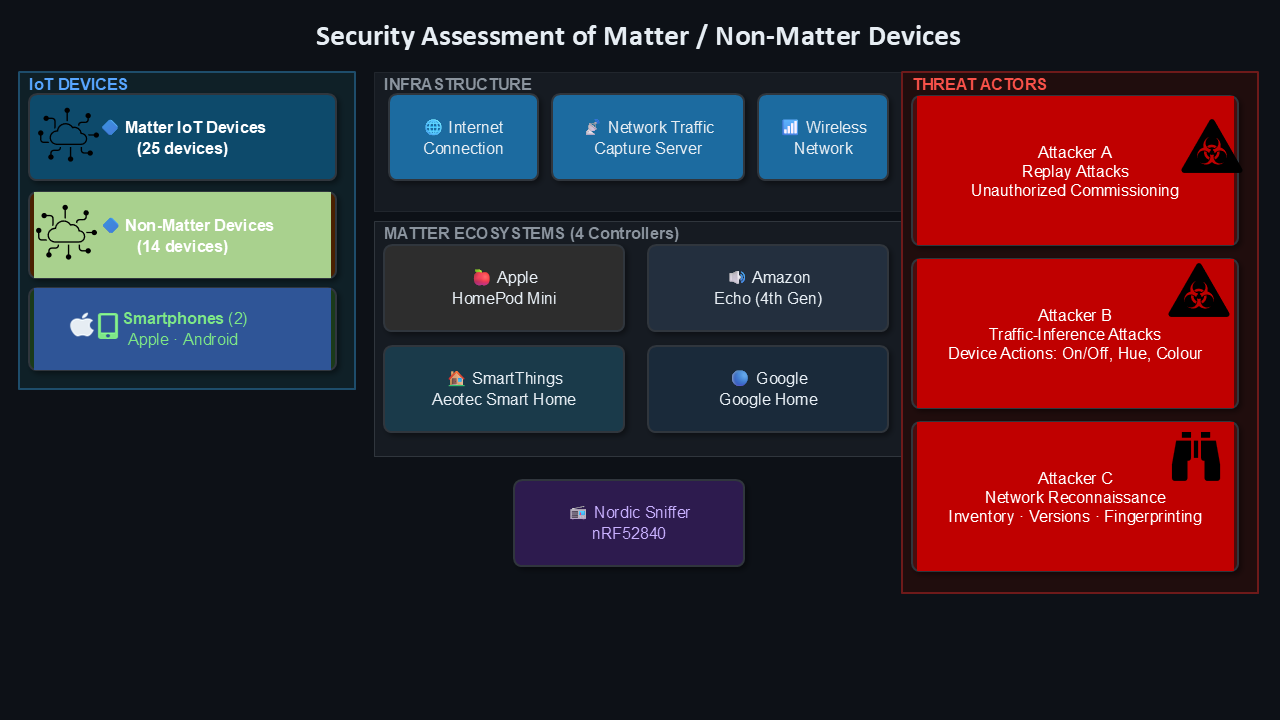Click the biohazard warning icon on Attacker B

point(1199,290)
